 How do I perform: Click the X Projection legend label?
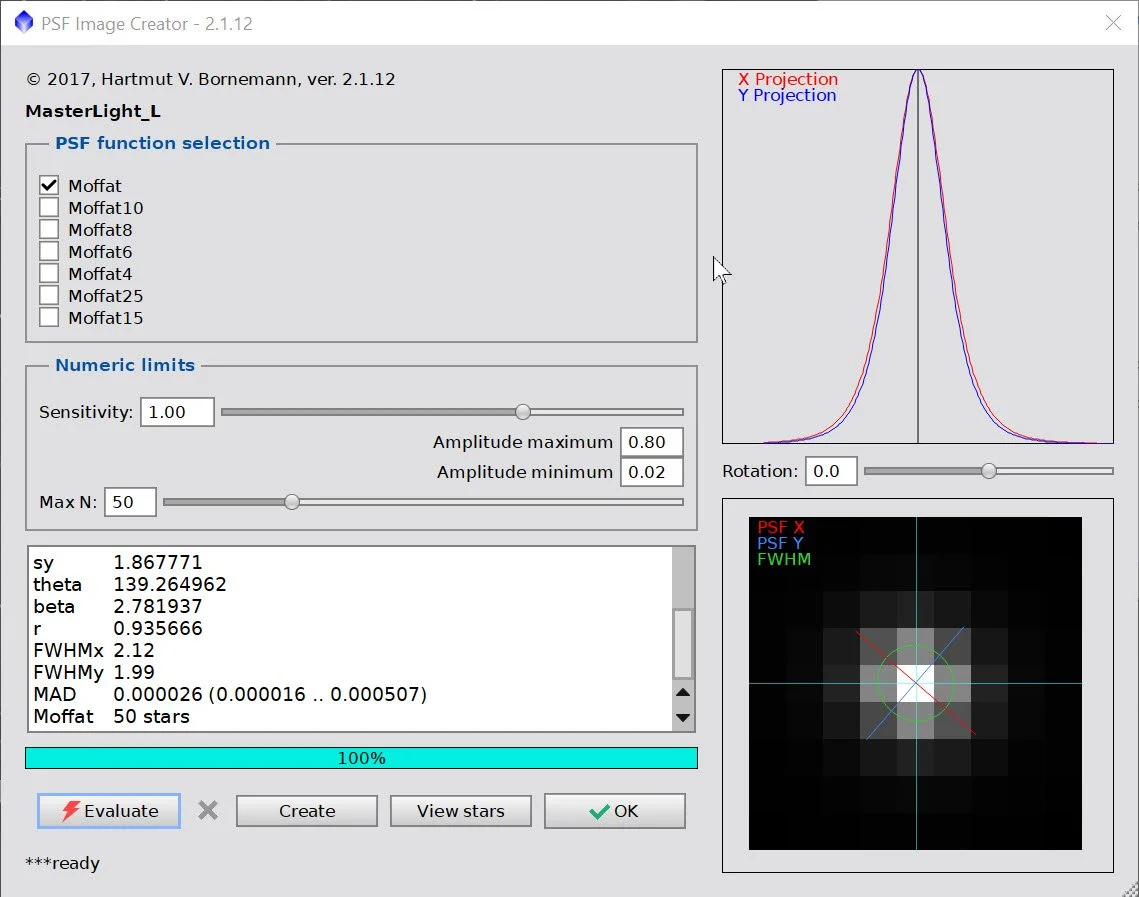pos(788,78)
